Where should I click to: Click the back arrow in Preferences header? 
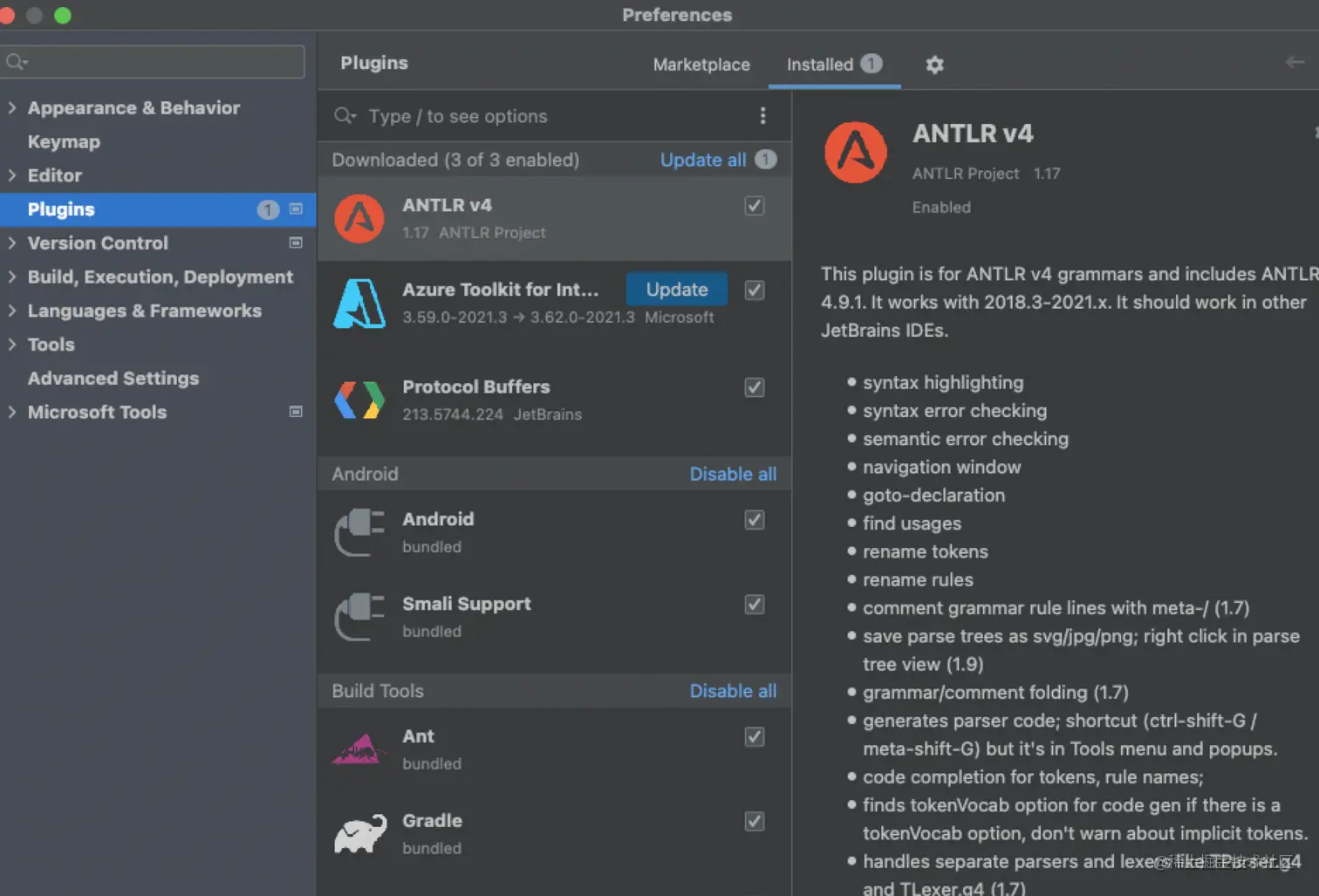pos(1295,62)
